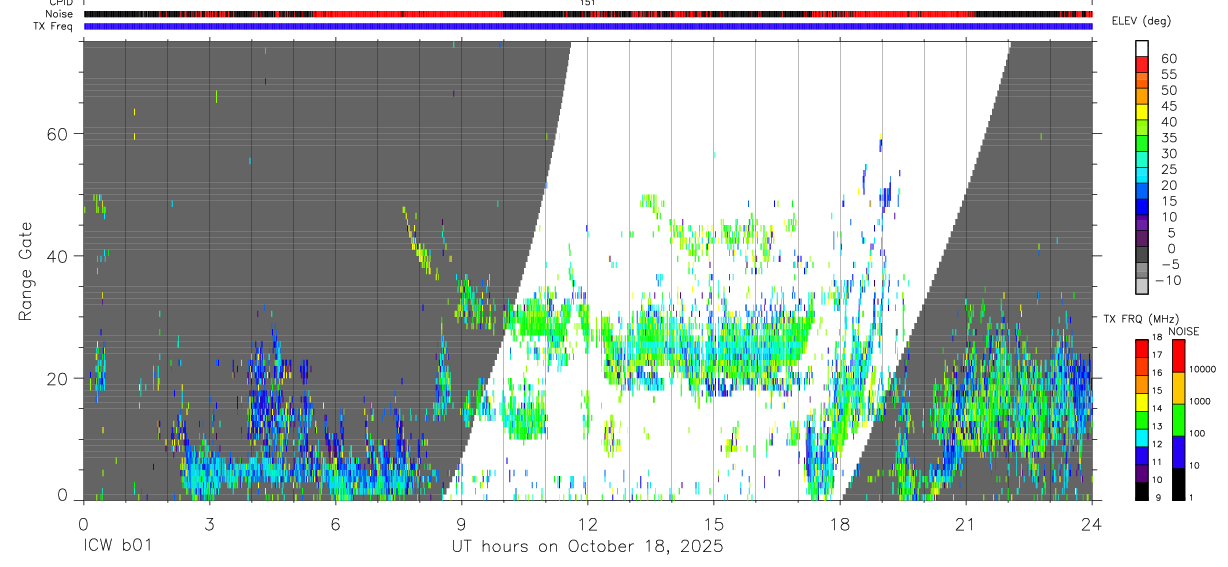Click the "ELEV (deg)" color bar title
The width and height of the screenshot is (1228, 567).
pos(1142,21)
